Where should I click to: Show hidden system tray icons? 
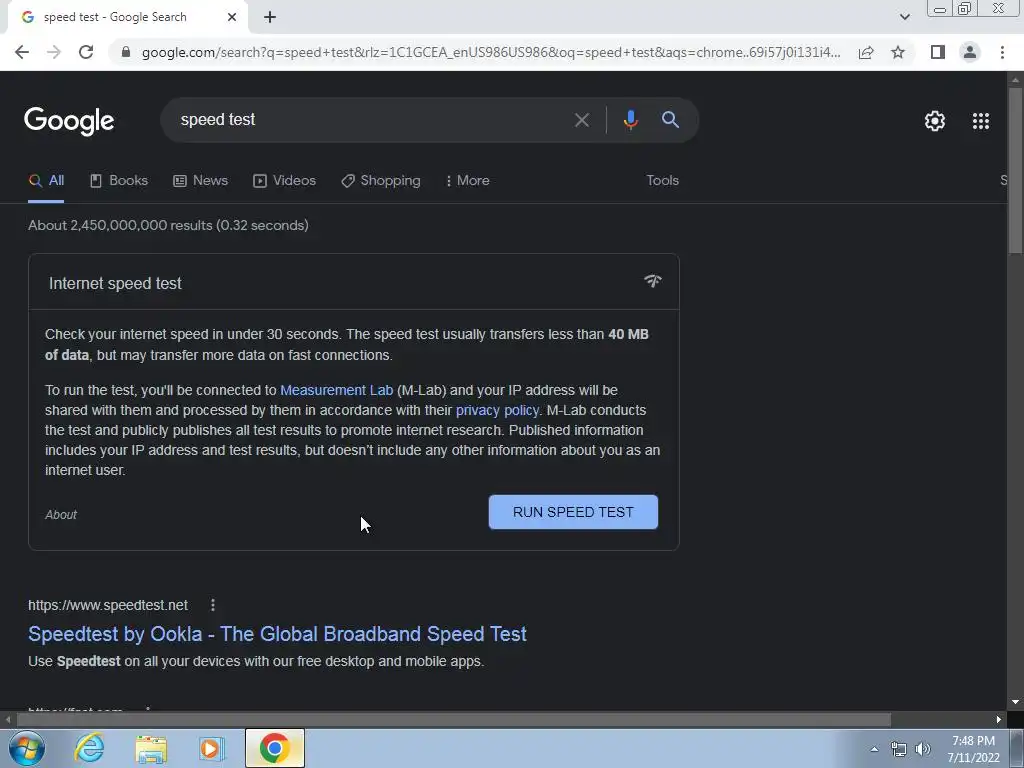point(874,749)
